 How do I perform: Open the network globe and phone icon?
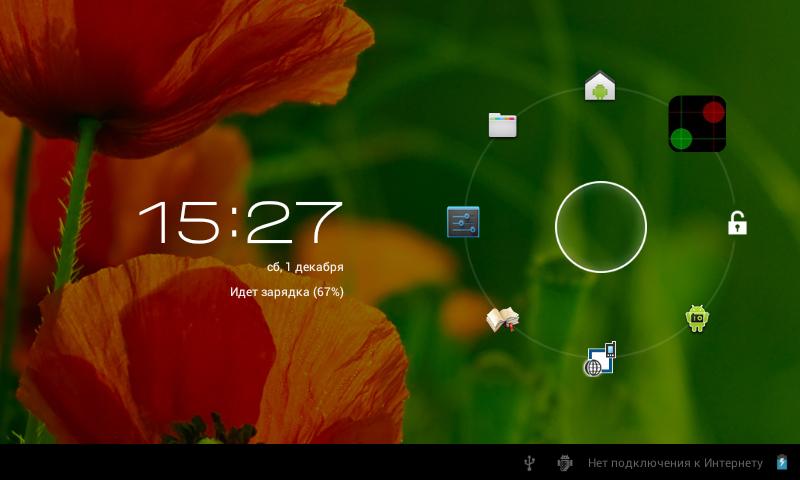pos(600,359)
